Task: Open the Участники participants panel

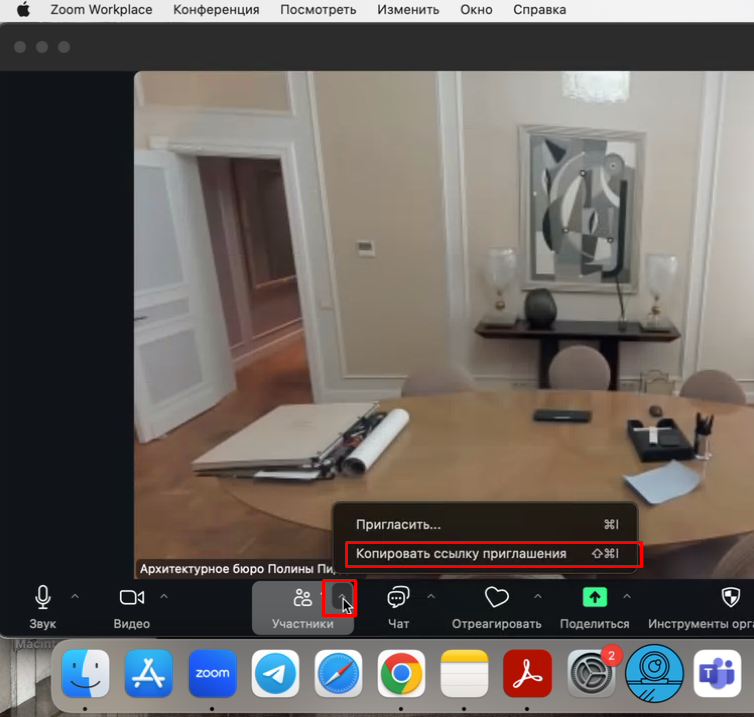Action: [x=301, y=599]
